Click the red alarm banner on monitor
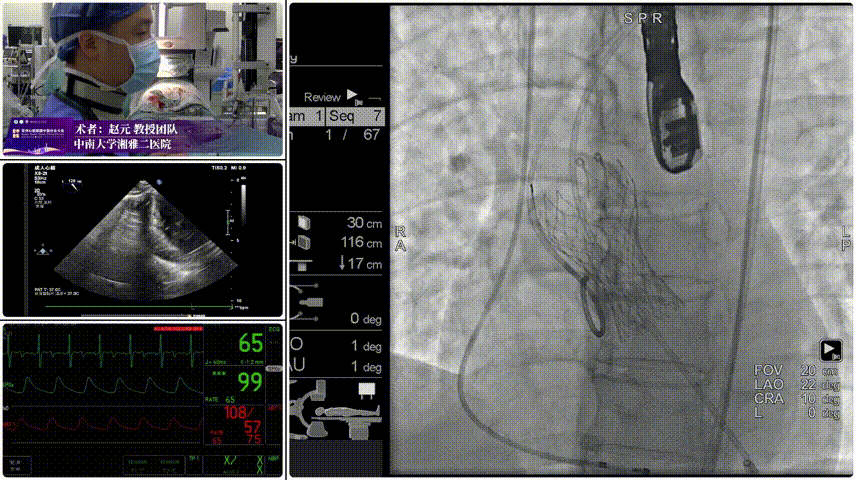Viewport: 856px width, 480px height. tap(179, 329)
